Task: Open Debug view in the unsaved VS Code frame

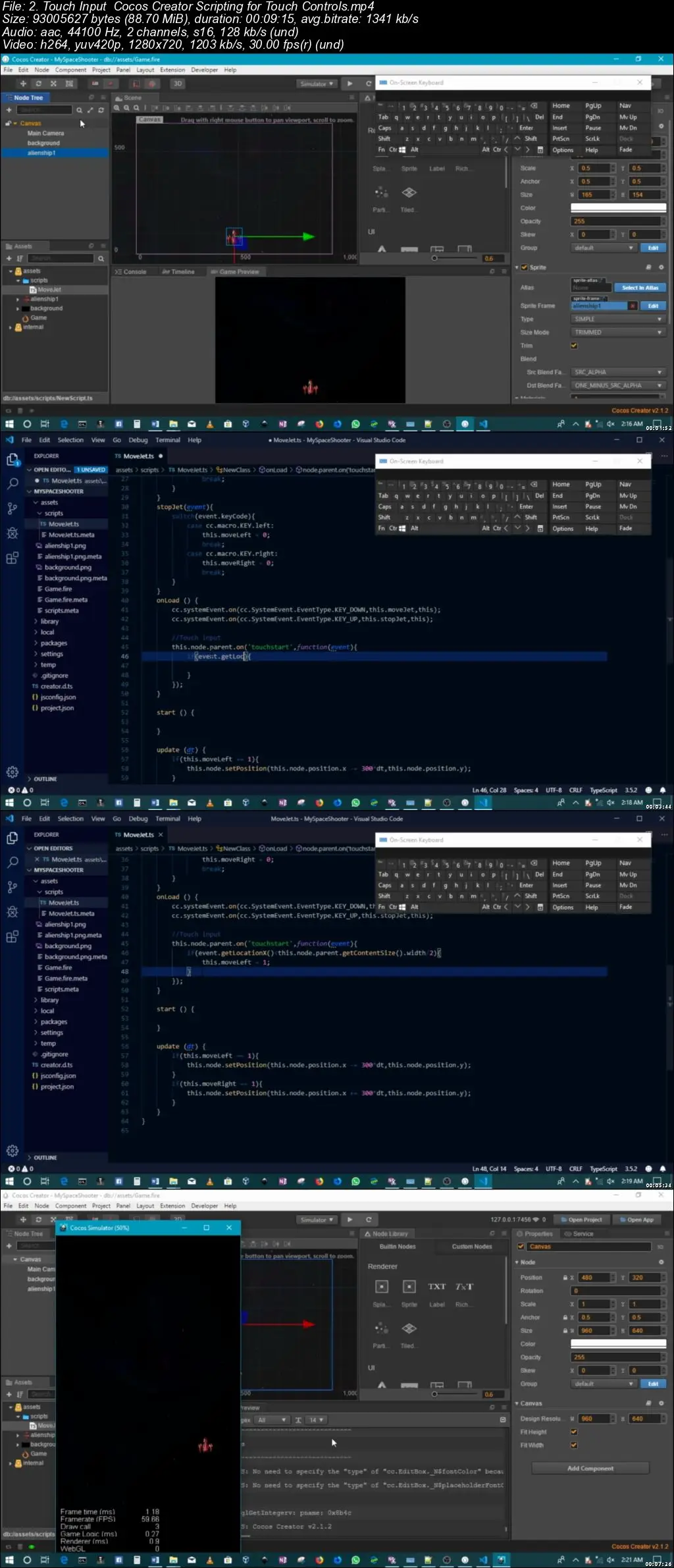Action: (x=13, y=533)
